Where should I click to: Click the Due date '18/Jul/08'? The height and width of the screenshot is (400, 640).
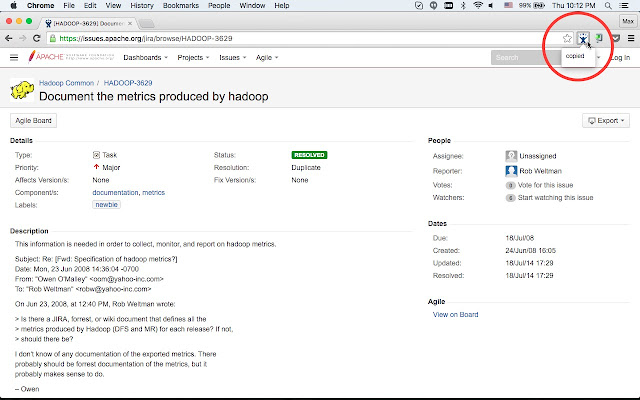tap(520, 238)
